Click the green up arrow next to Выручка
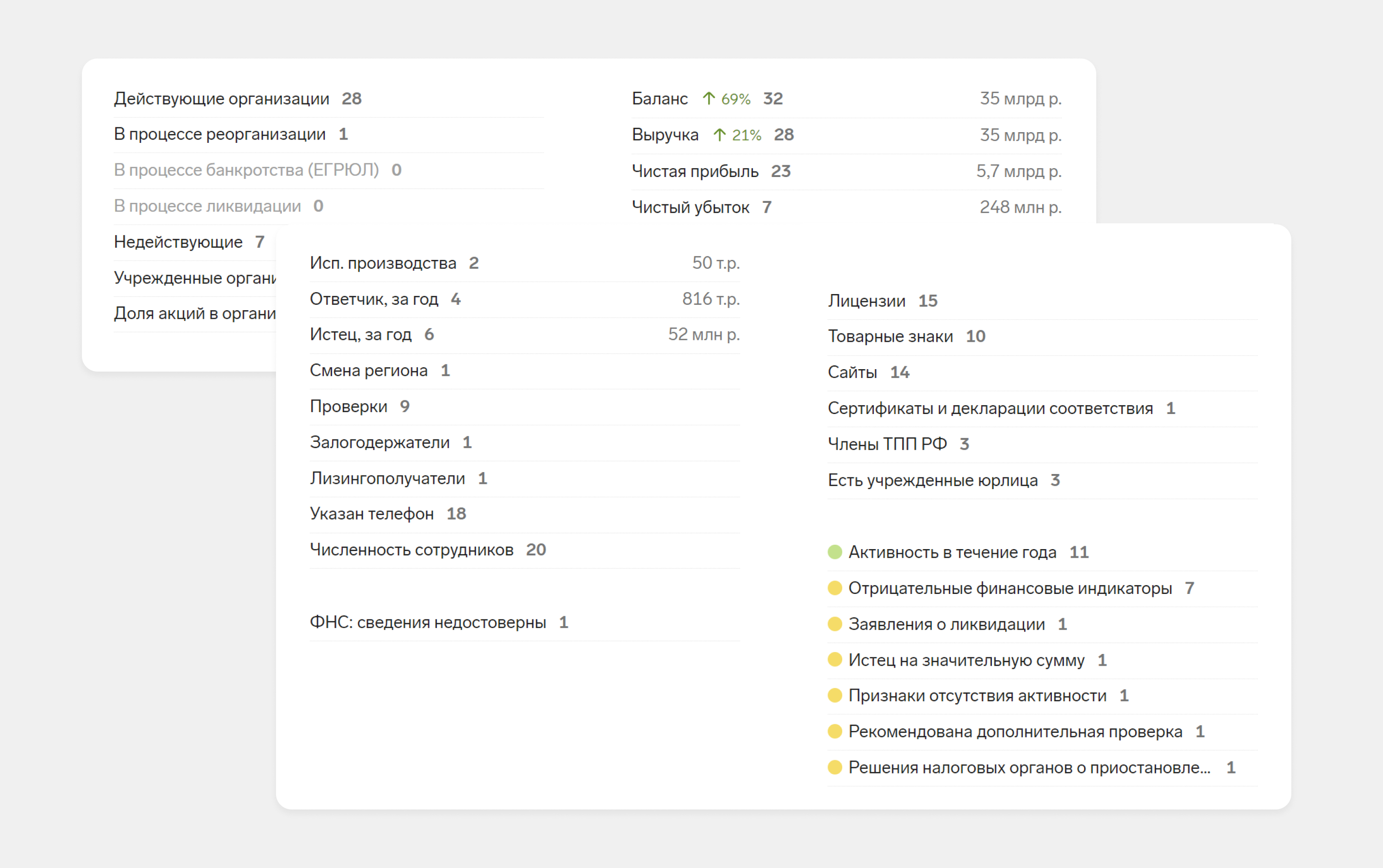 coord(719,135)
